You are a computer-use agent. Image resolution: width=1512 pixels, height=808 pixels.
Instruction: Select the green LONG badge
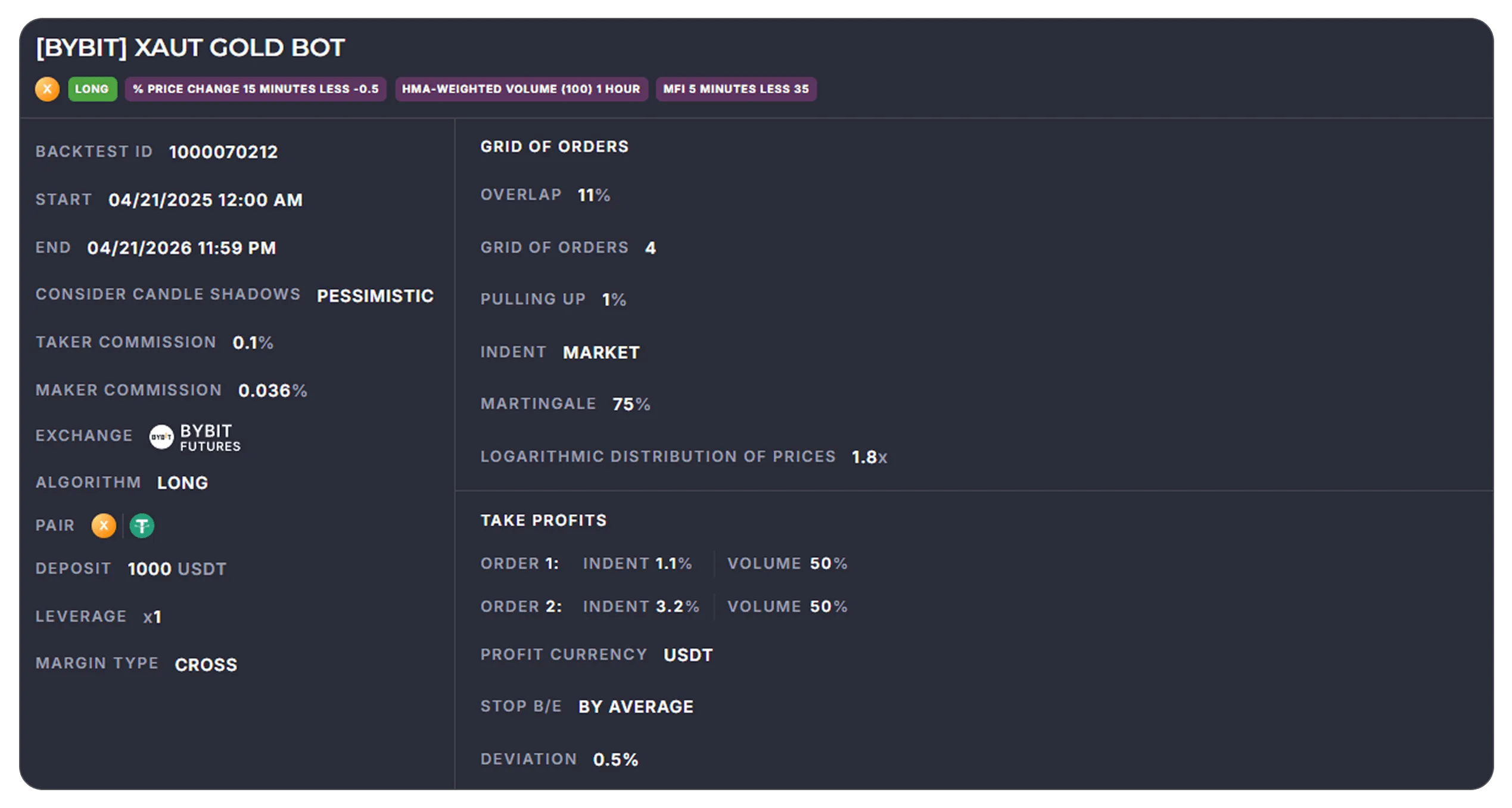tap(92, 89)
